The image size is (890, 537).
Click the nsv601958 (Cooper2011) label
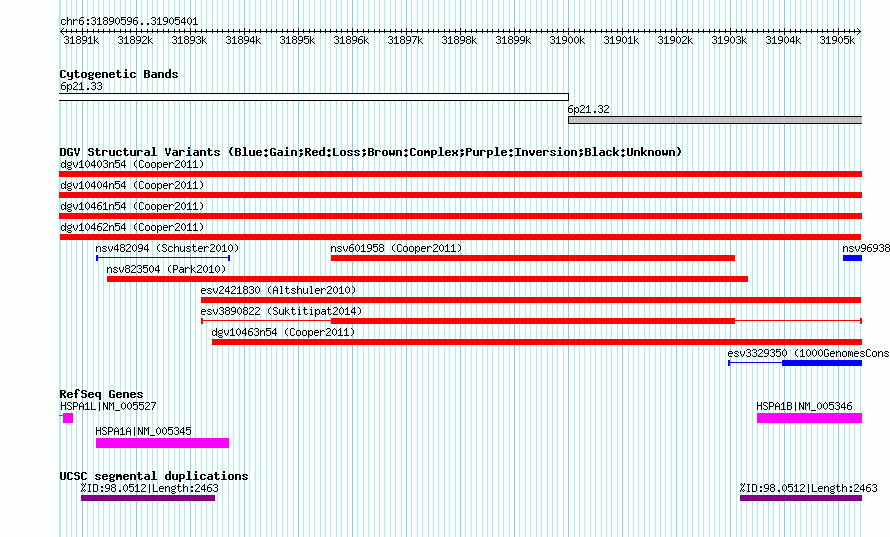point(396,248)
